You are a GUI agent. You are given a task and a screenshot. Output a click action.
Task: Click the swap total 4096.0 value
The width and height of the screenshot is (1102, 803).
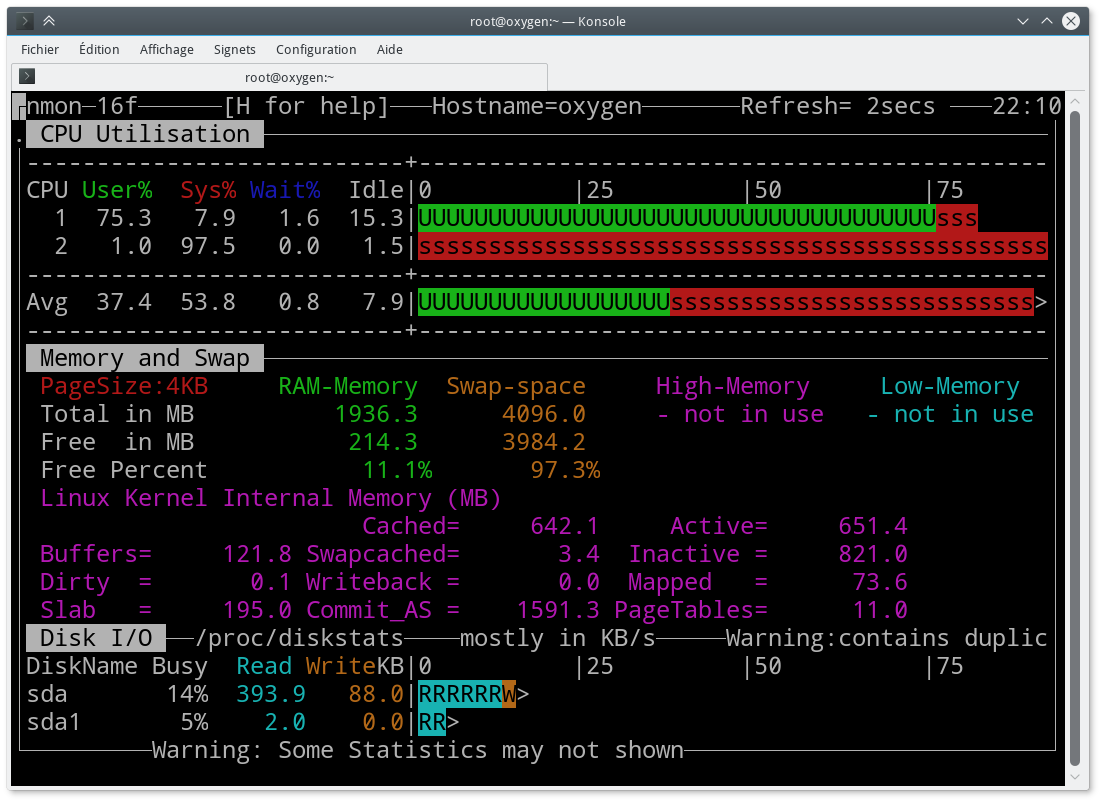[x=544, y=414]
